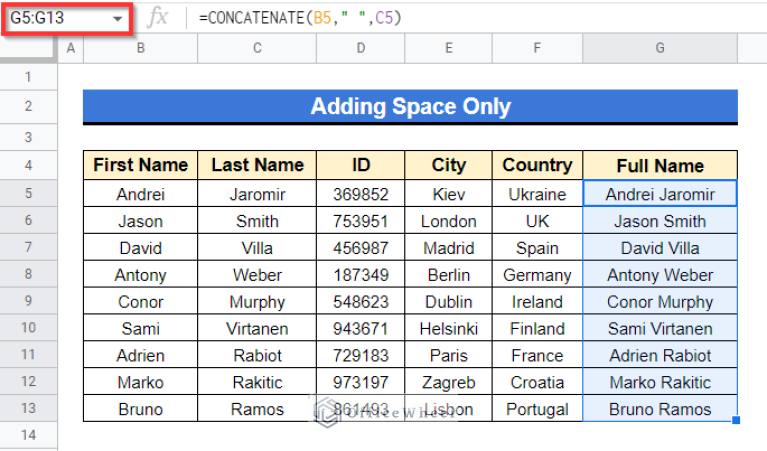
Task: Select cell with ID 753951
Action: click(x=361, y=221)
